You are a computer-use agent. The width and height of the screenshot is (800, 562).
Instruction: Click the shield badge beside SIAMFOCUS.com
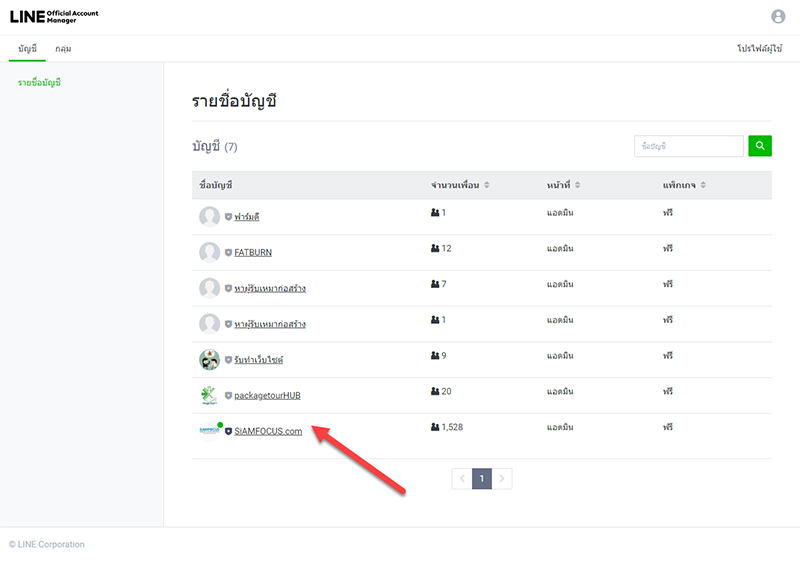click(x=228, y=432)
